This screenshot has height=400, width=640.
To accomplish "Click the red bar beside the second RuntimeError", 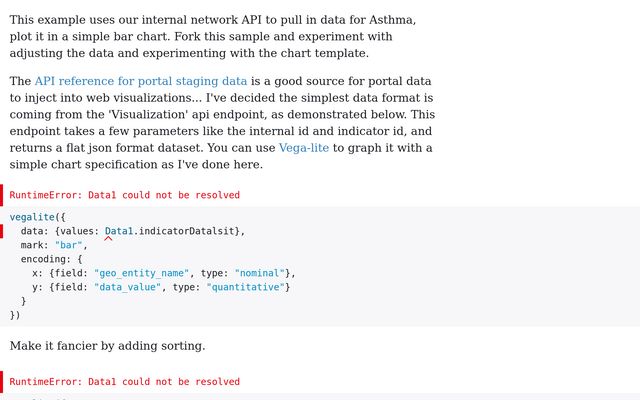I will point(2,382).
